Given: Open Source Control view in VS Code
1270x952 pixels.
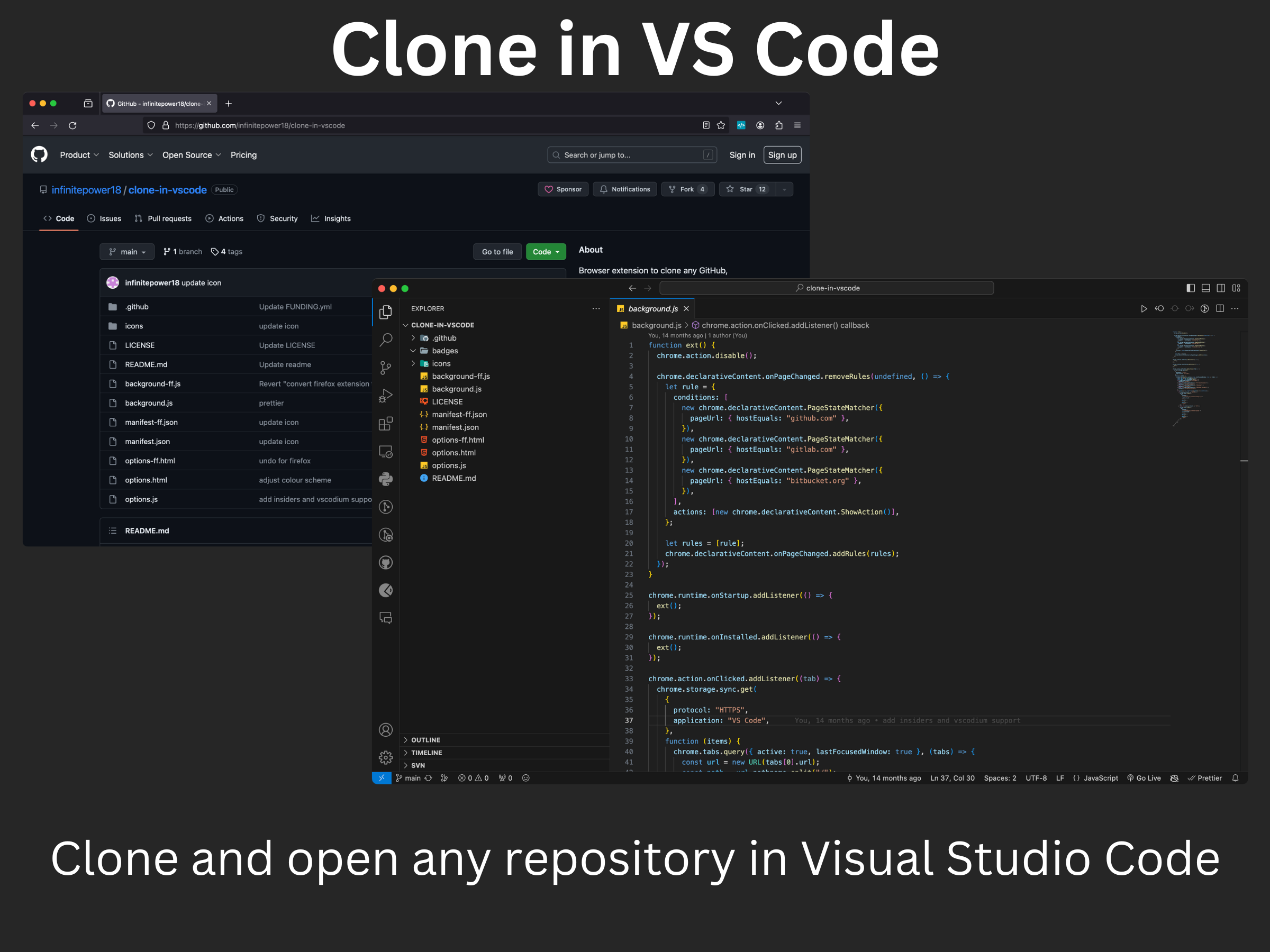Looking at the screenshot, I should (x=386, y=367).
